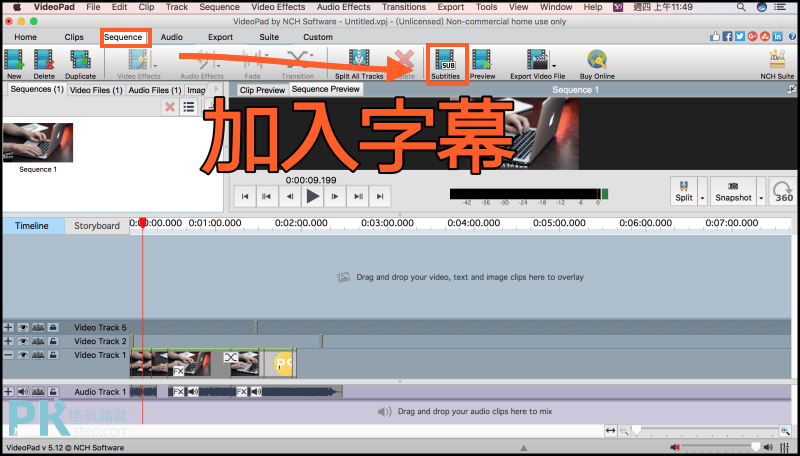The height and width of the screenshot is (456, 800).
Task: Expand Audio Track 1 with plus
Action: (x=8, y=392)
